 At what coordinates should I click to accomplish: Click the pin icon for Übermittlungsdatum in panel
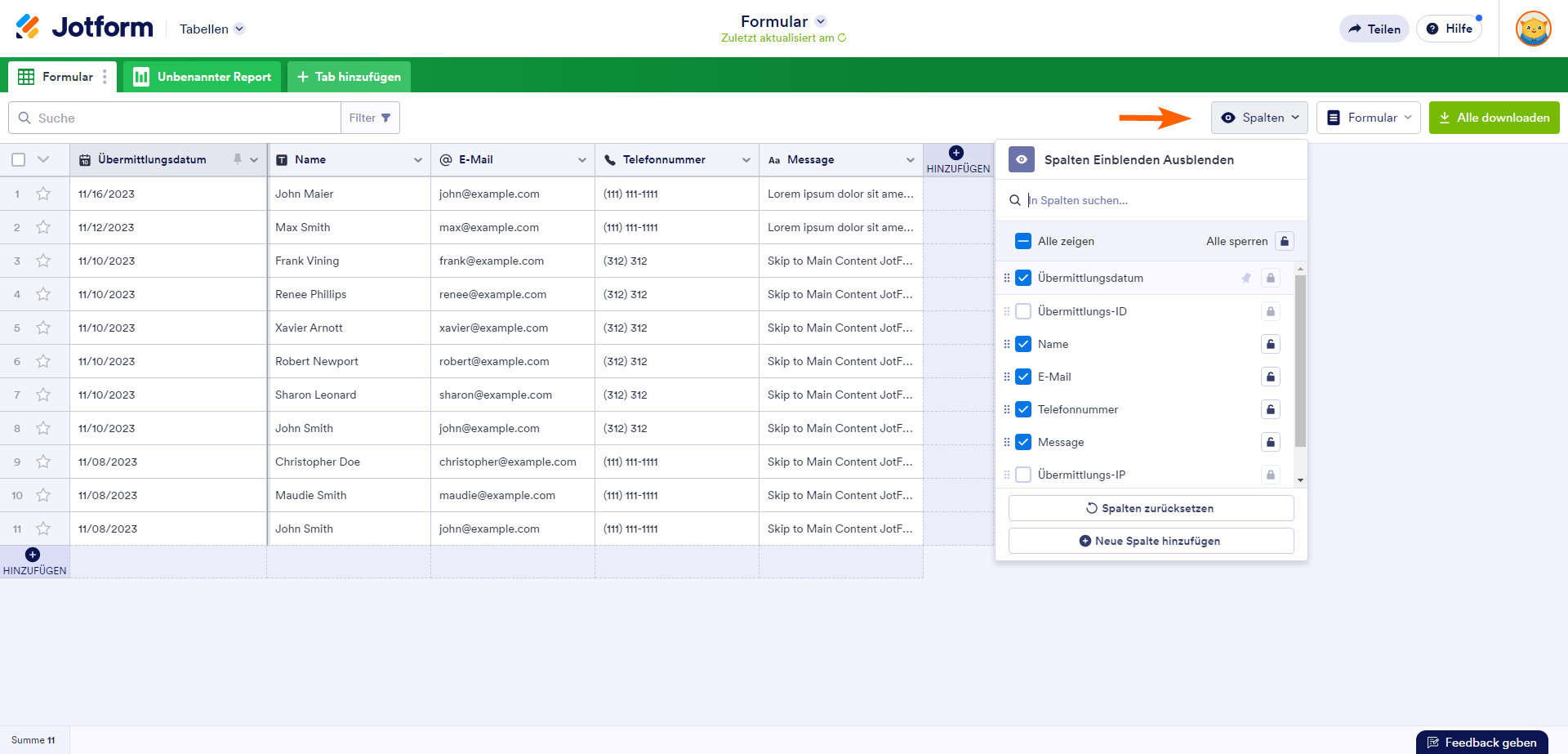click(1245, 278)
